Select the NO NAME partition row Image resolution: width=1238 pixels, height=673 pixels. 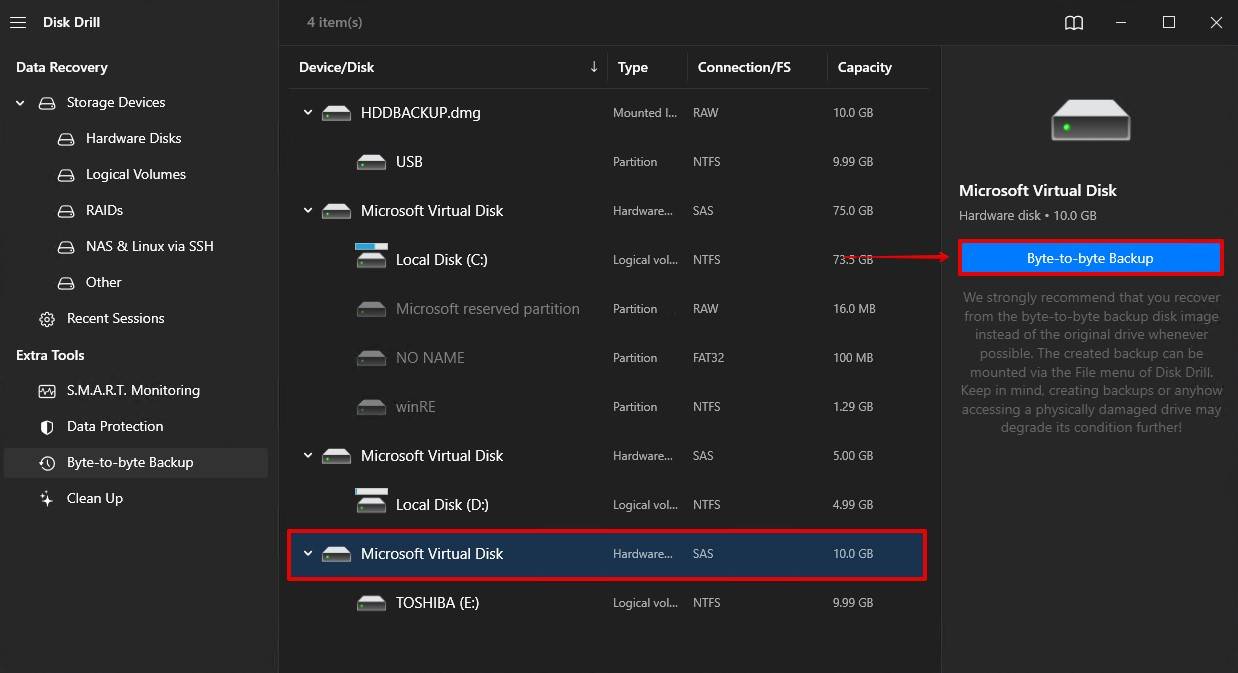pos(608,358)
